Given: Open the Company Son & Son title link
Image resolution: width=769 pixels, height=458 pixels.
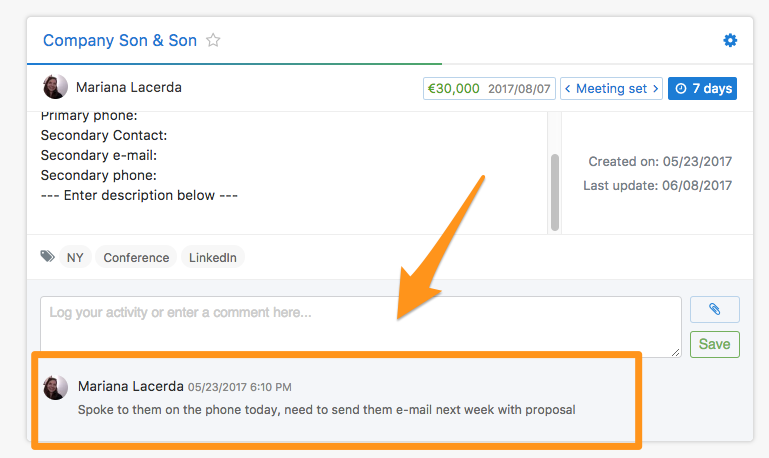Looking at the screenshot, I should coord(119,41).
